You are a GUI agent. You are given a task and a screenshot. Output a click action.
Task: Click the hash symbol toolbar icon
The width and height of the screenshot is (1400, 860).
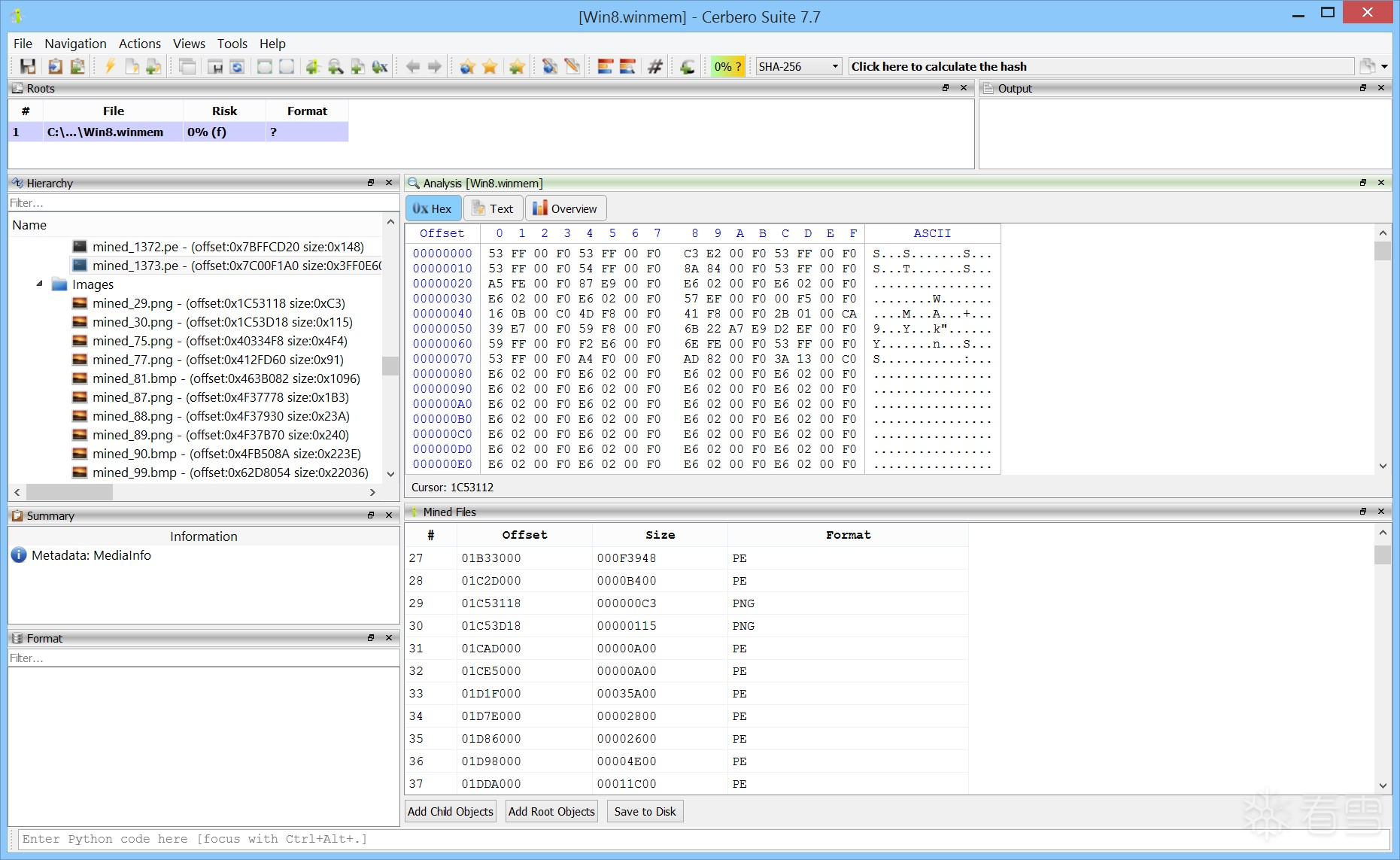pos(655,67)
